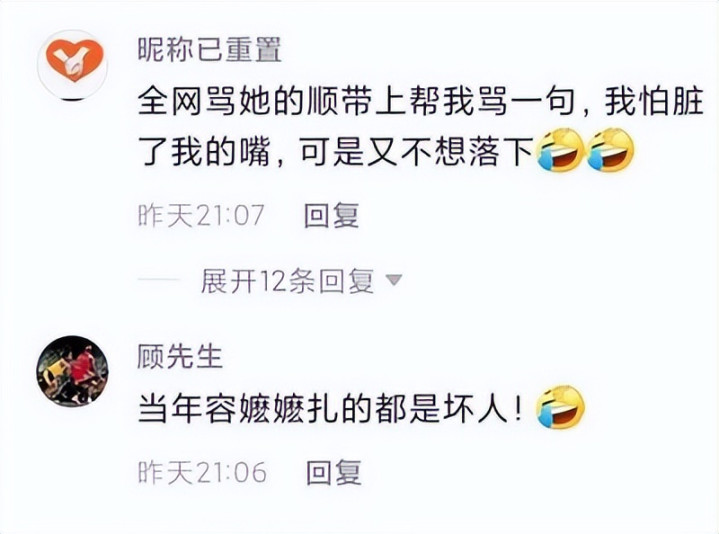Click the second laughing-crying emoji in top comment
This screenshot has height=534, width=719.
(x=610, y=150)
